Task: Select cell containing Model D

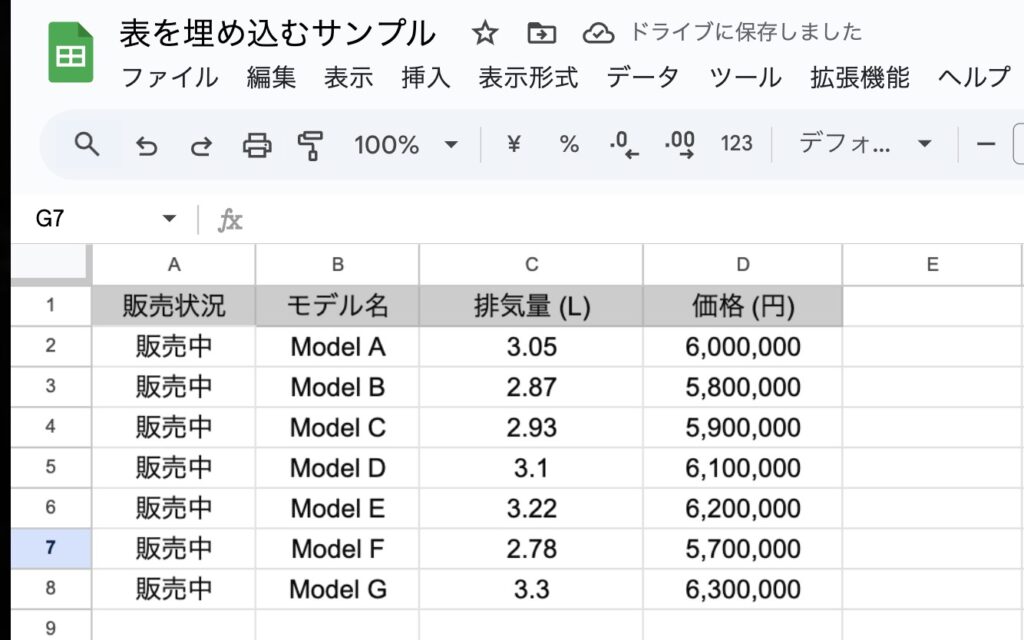Action: point(337,468)
